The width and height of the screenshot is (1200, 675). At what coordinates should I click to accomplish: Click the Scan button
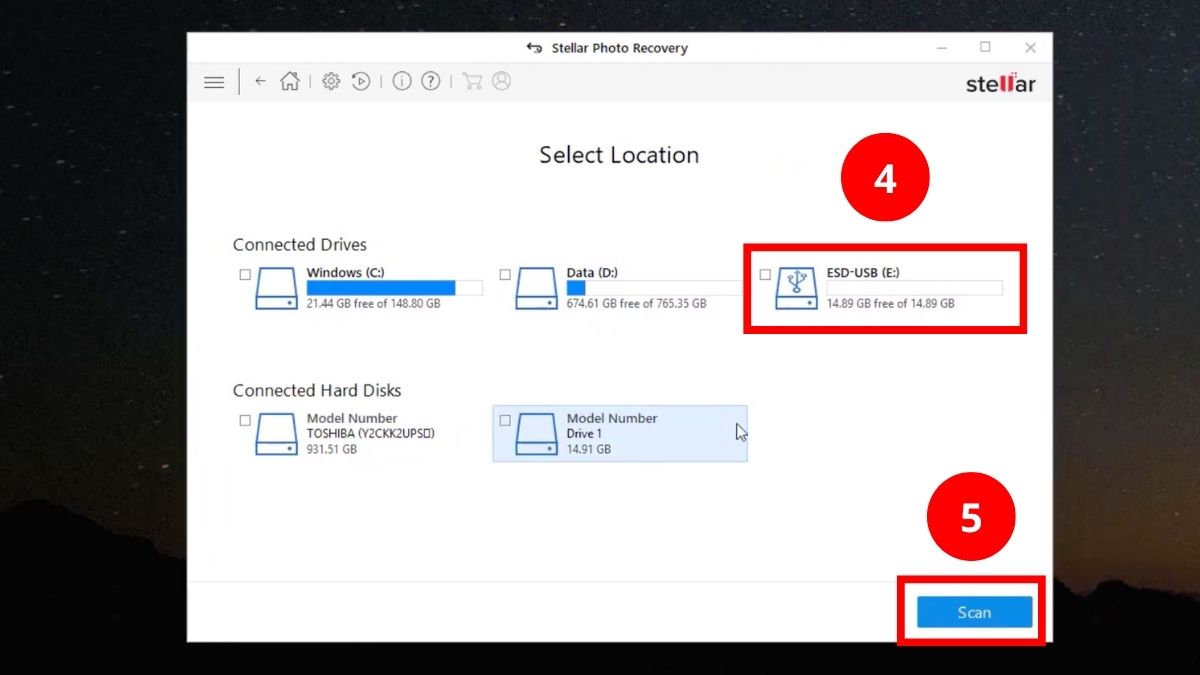point(974,612)
